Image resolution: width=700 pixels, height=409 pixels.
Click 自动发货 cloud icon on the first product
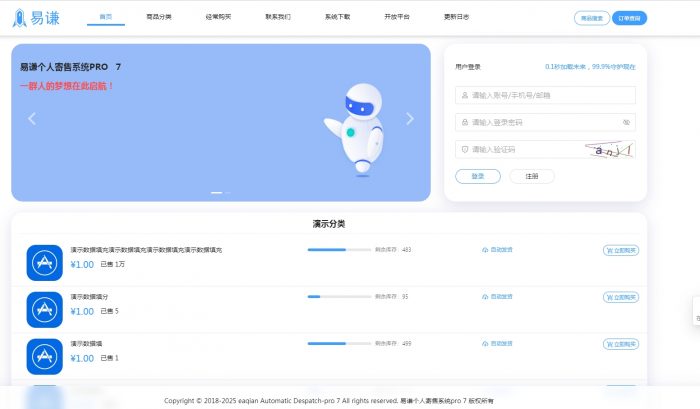pyautogui.click(x=485, y=250)
